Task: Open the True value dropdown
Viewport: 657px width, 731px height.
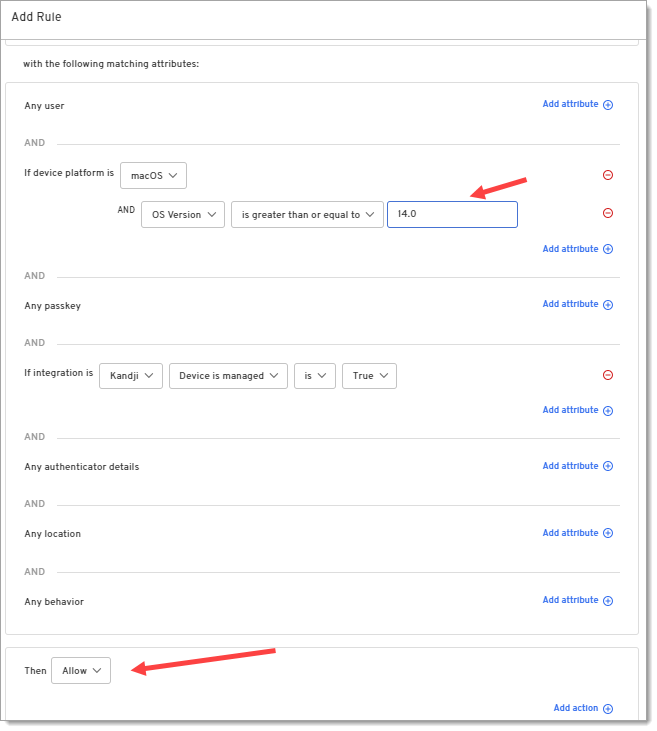Action: [369, 376]
